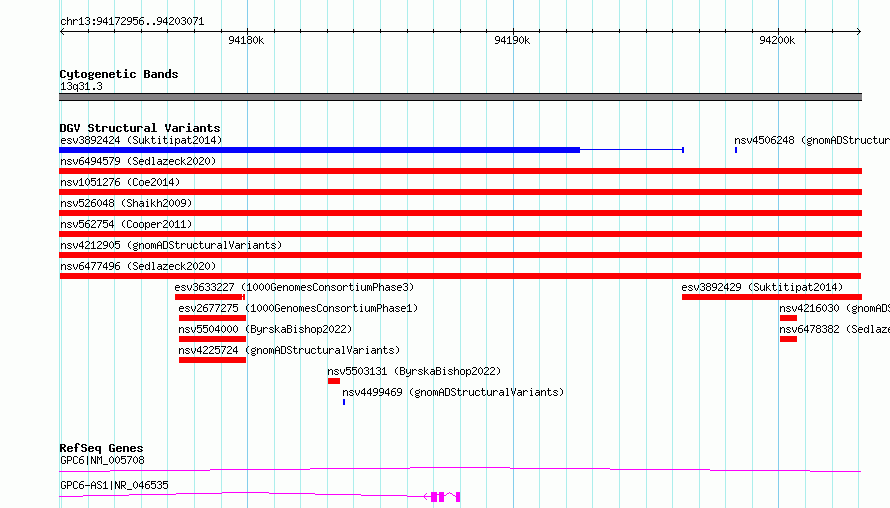Select the red bar under nsv4216030

pyautogui.click(x=788, y=318)
